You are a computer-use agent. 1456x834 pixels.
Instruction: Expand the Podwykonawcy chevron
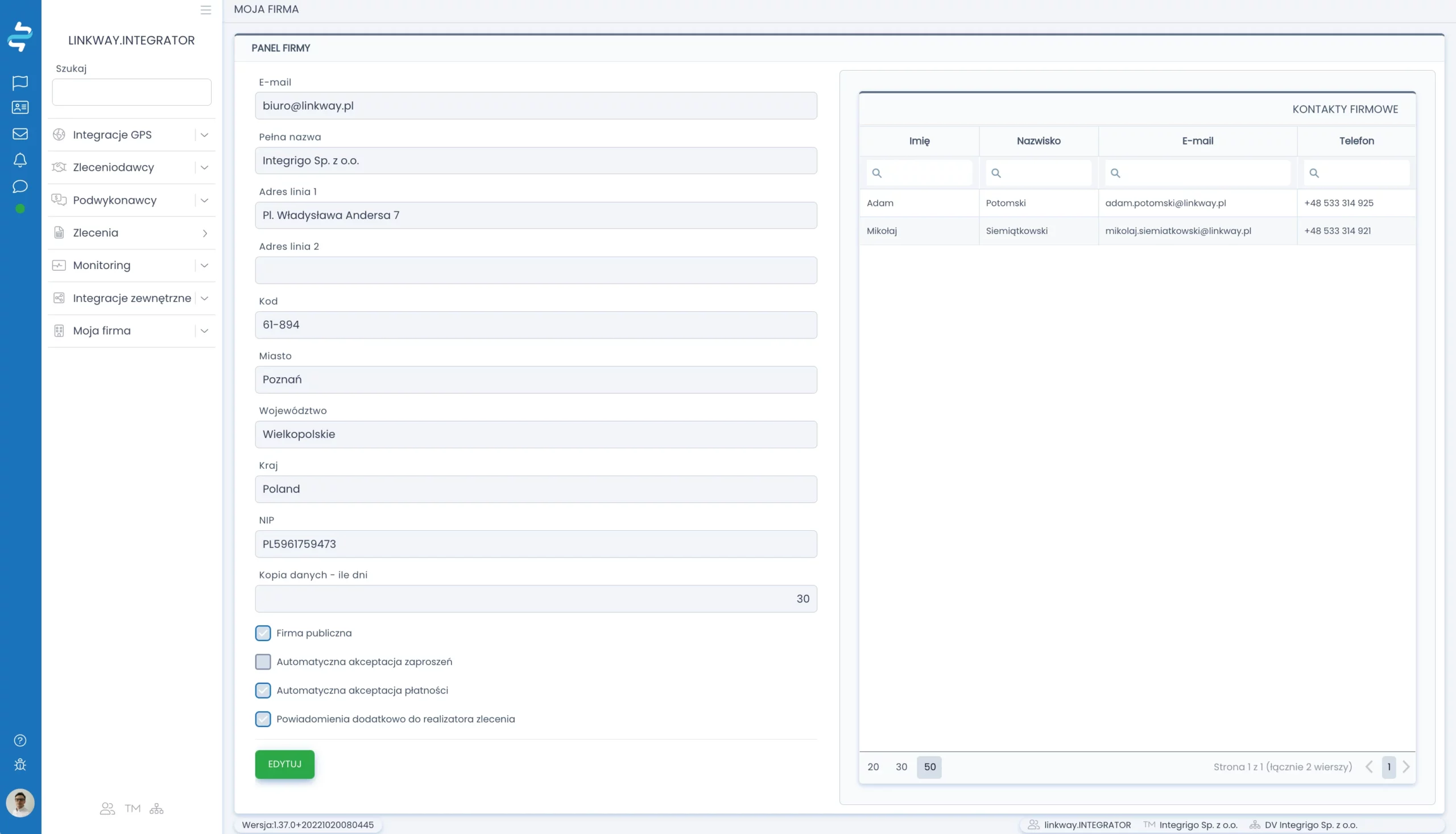coord(204,200)
